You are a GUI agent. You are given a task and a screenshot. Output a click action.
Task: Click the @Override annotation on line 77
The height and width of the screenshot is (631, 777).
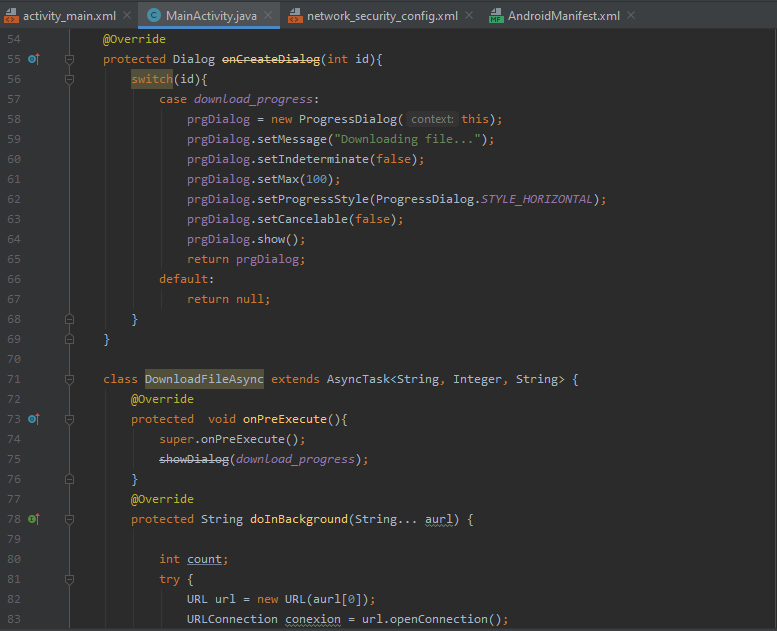(162, 499)
